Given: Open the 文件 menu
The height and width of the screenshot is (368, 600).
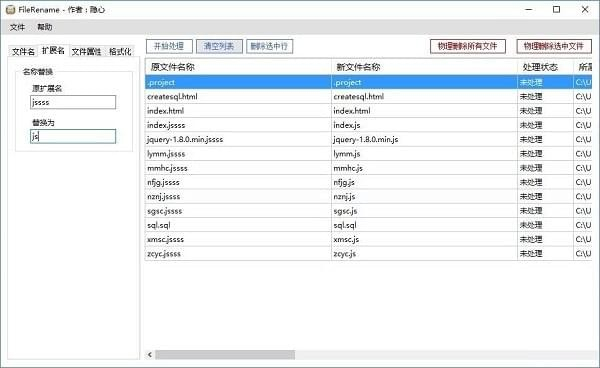Looking at the screenshot, I should (x=17, y=27).
